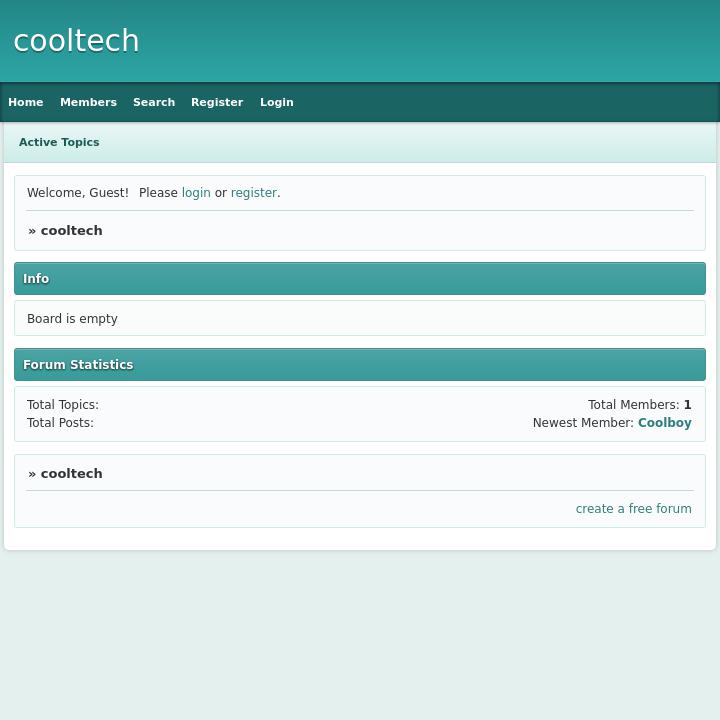Open the Members list
This screenshot has height=720, width=720.
pyautogui.click(x=88, y=102)
